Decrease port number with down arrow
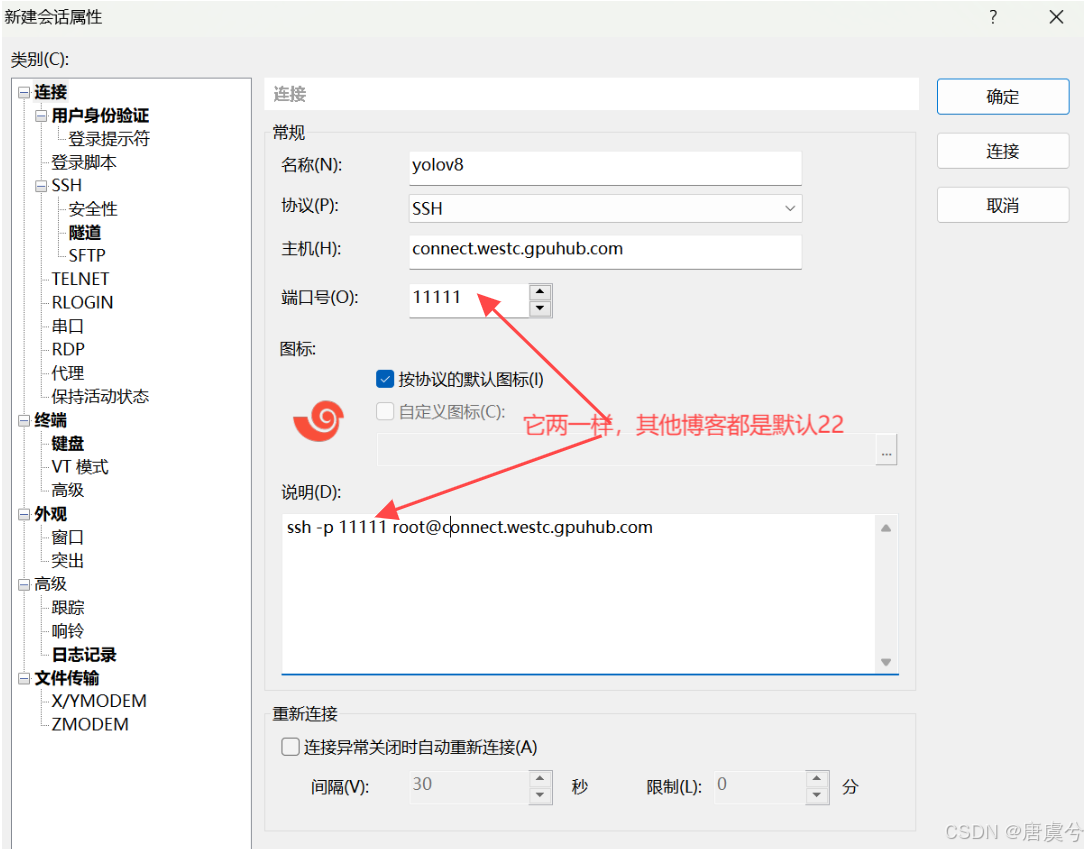 pyautogui.click(x=540, y=309)
